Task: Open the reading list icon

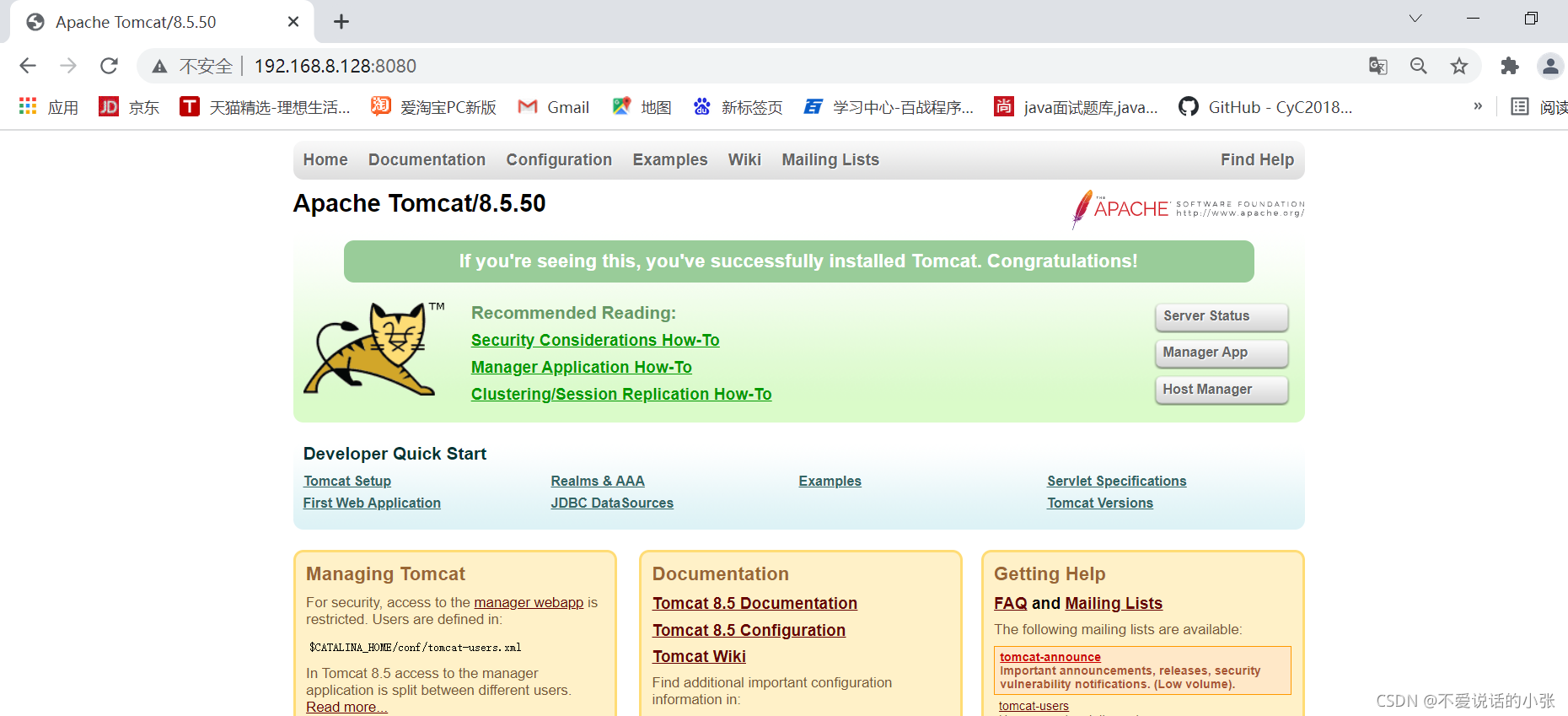Action: [x=1520, y=106]
